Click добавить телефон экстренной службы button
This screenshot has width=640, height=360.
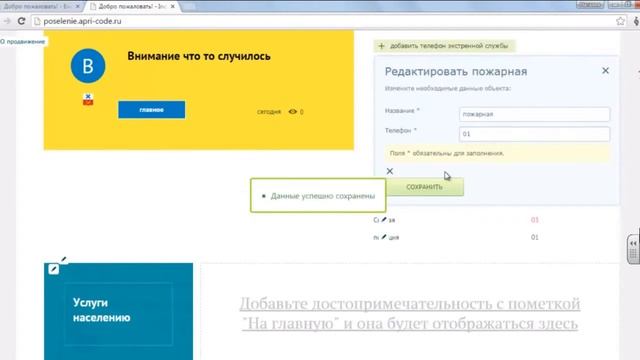(x=444, y=46)
